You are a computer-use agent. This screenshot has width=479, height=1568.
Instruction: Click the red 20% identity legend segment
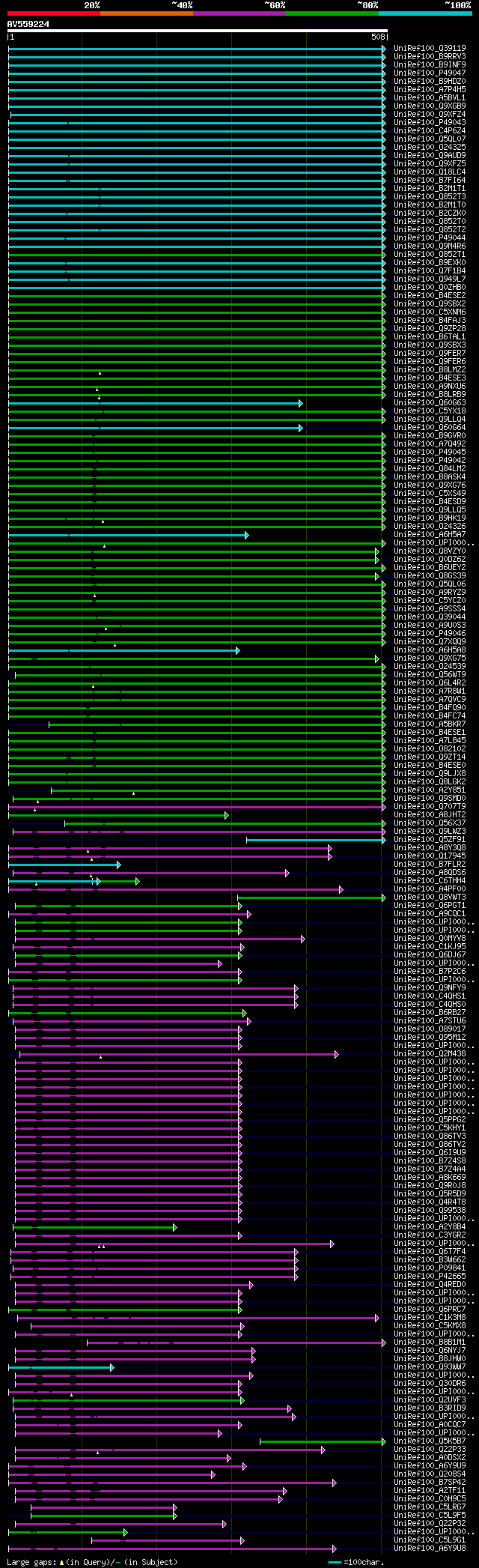point(54,13)
